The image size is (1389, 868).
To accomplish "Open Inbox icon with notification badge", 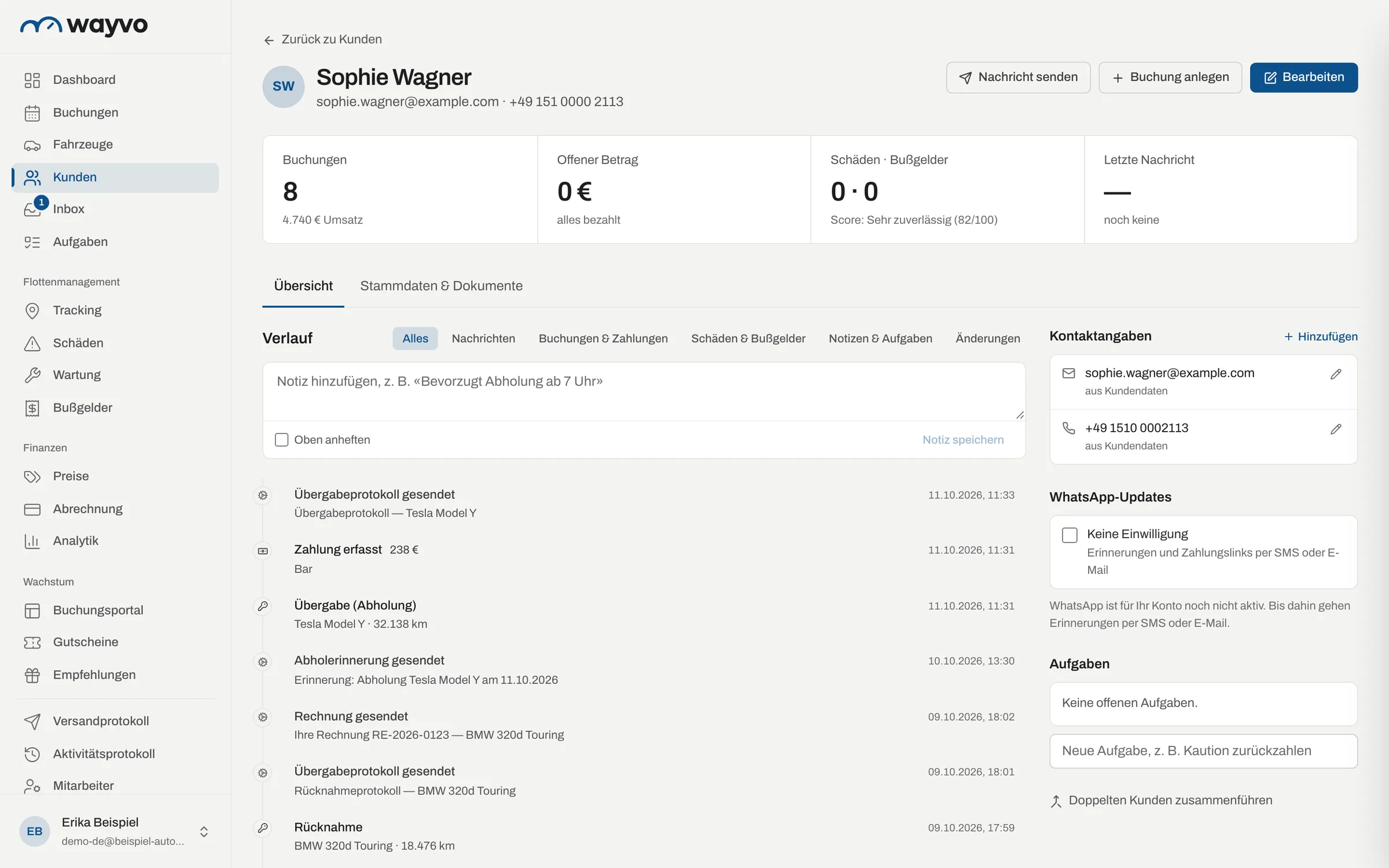I will point(32,209).
